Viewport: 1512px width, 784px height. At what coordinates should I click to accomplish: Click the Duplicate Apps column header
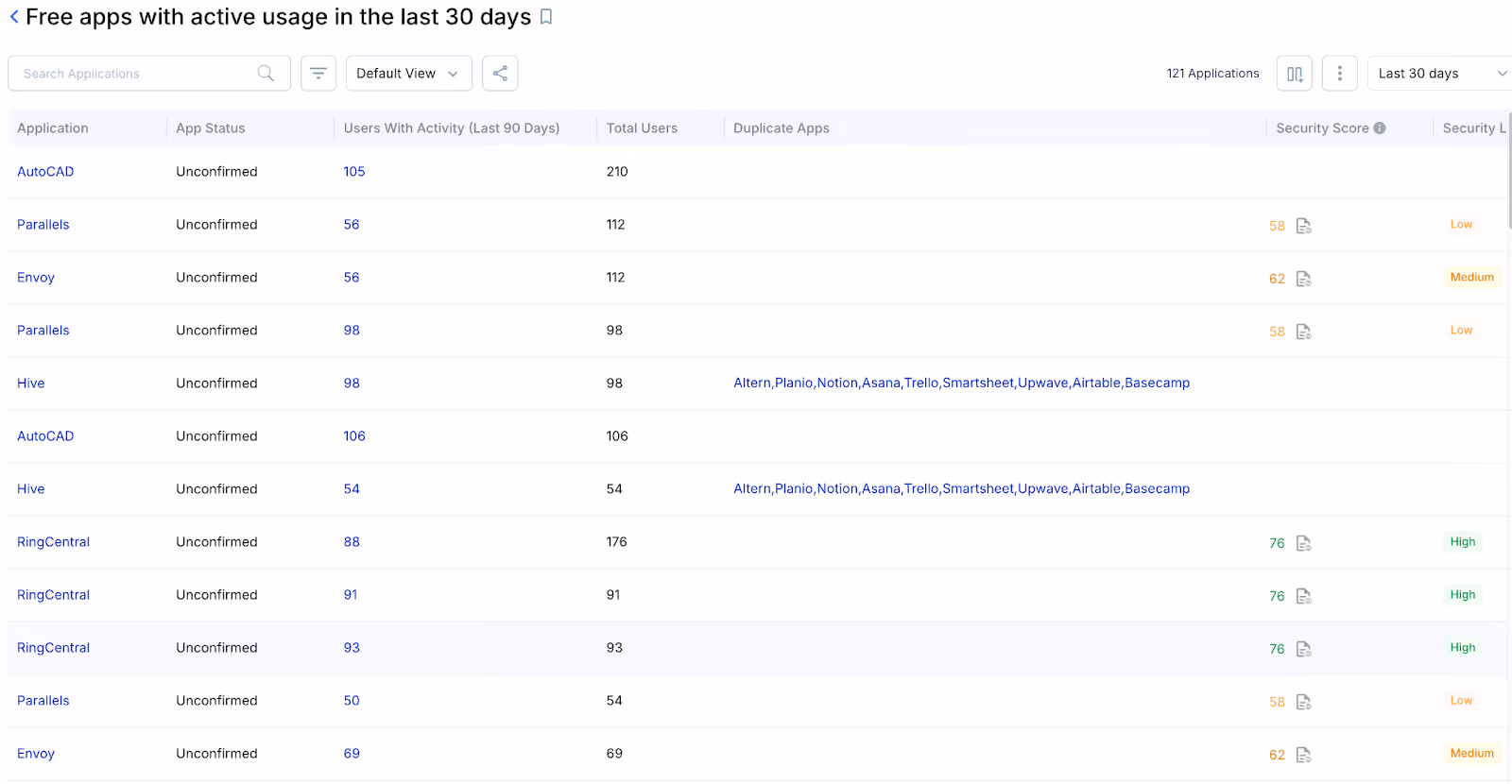[x=782, y=128]
